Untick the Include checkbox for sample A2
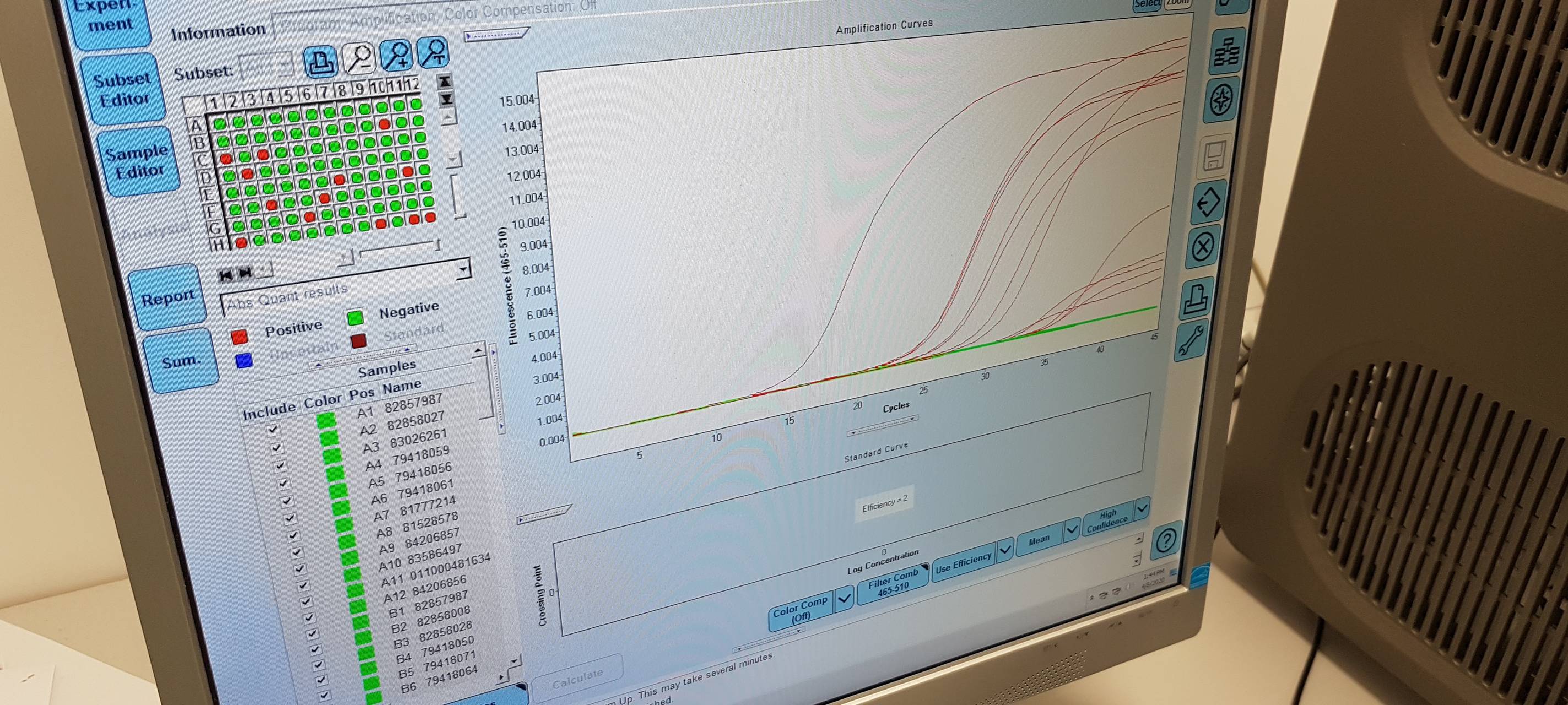Viewport: 1568px width, 705px height. pyautogui.click(x=277, y=448)
